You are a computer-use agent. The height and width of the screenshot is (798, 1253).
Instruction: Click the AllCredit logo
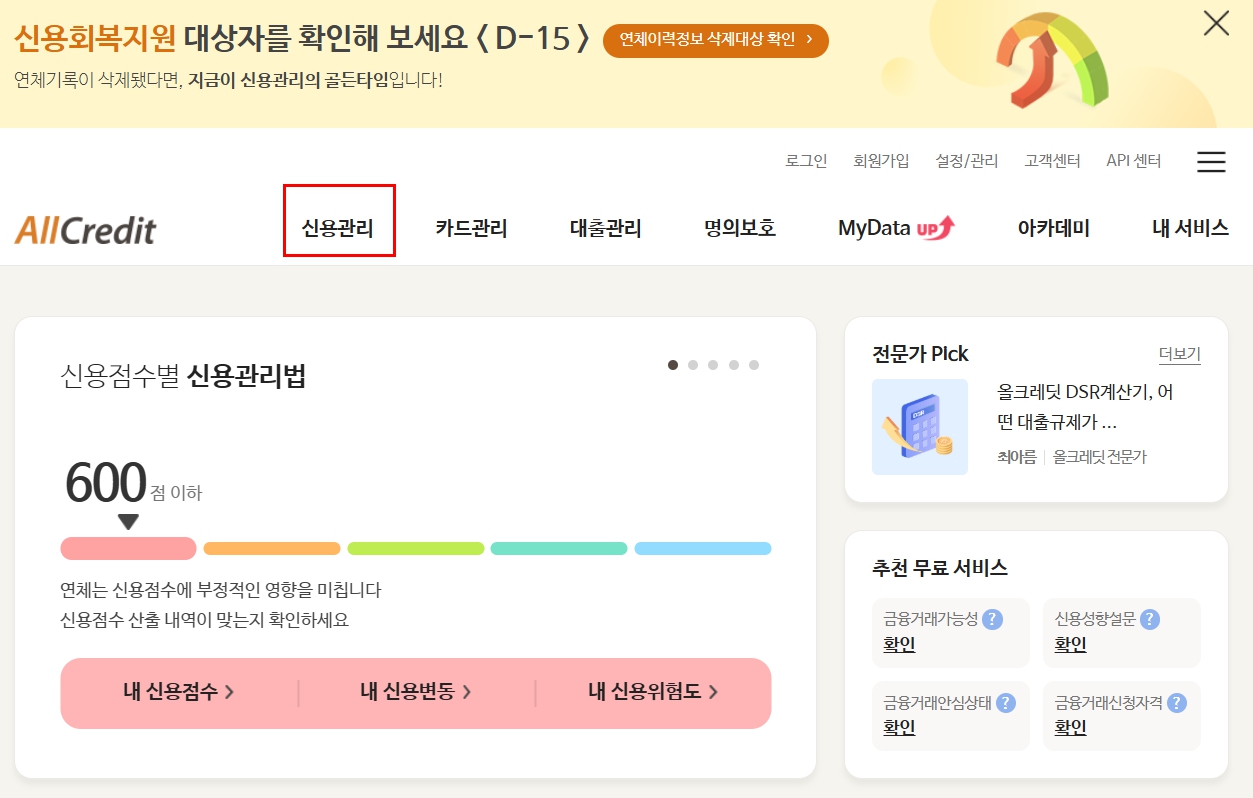click(x=85, y=228)
